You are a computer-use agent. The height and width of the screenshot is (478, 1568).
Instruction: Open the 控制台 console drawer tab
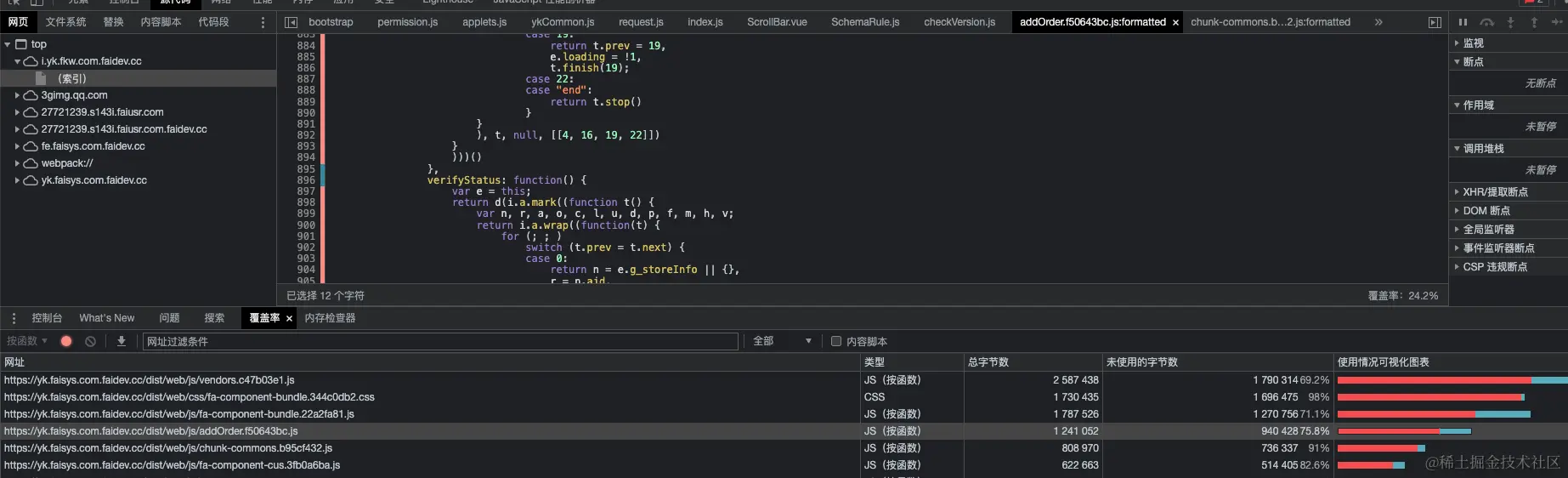[x=47, y=318]
